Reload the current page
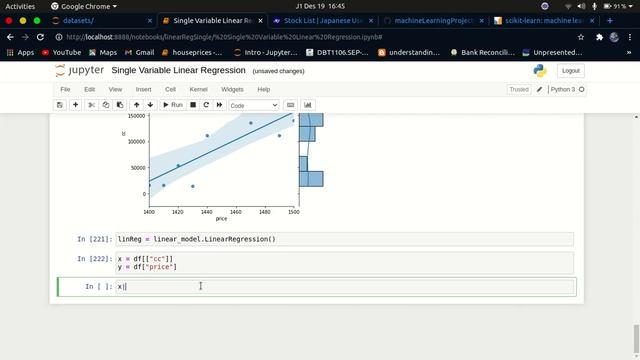Screen dimensions: 640x360 tap(40, 37)
